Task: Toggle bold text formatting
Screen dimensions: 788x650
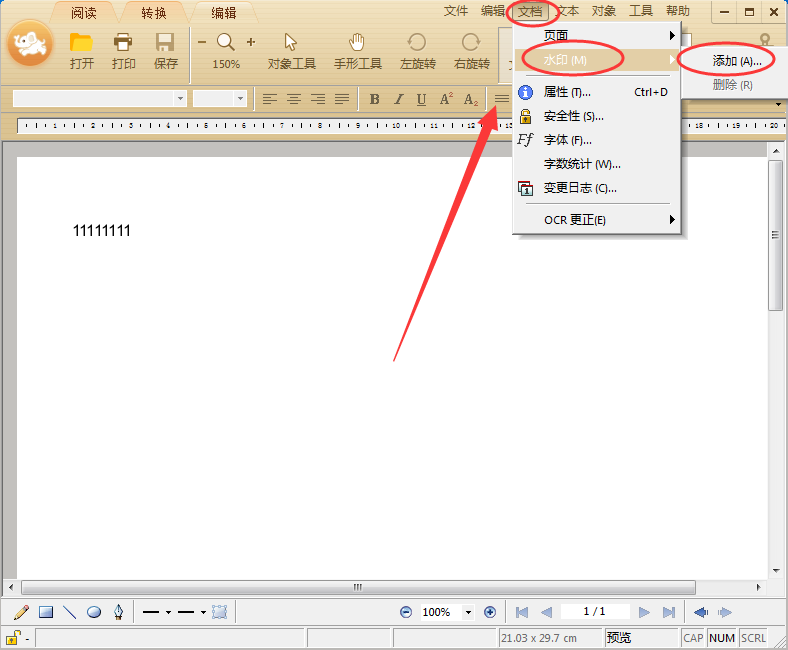Action: pos(374,99)
